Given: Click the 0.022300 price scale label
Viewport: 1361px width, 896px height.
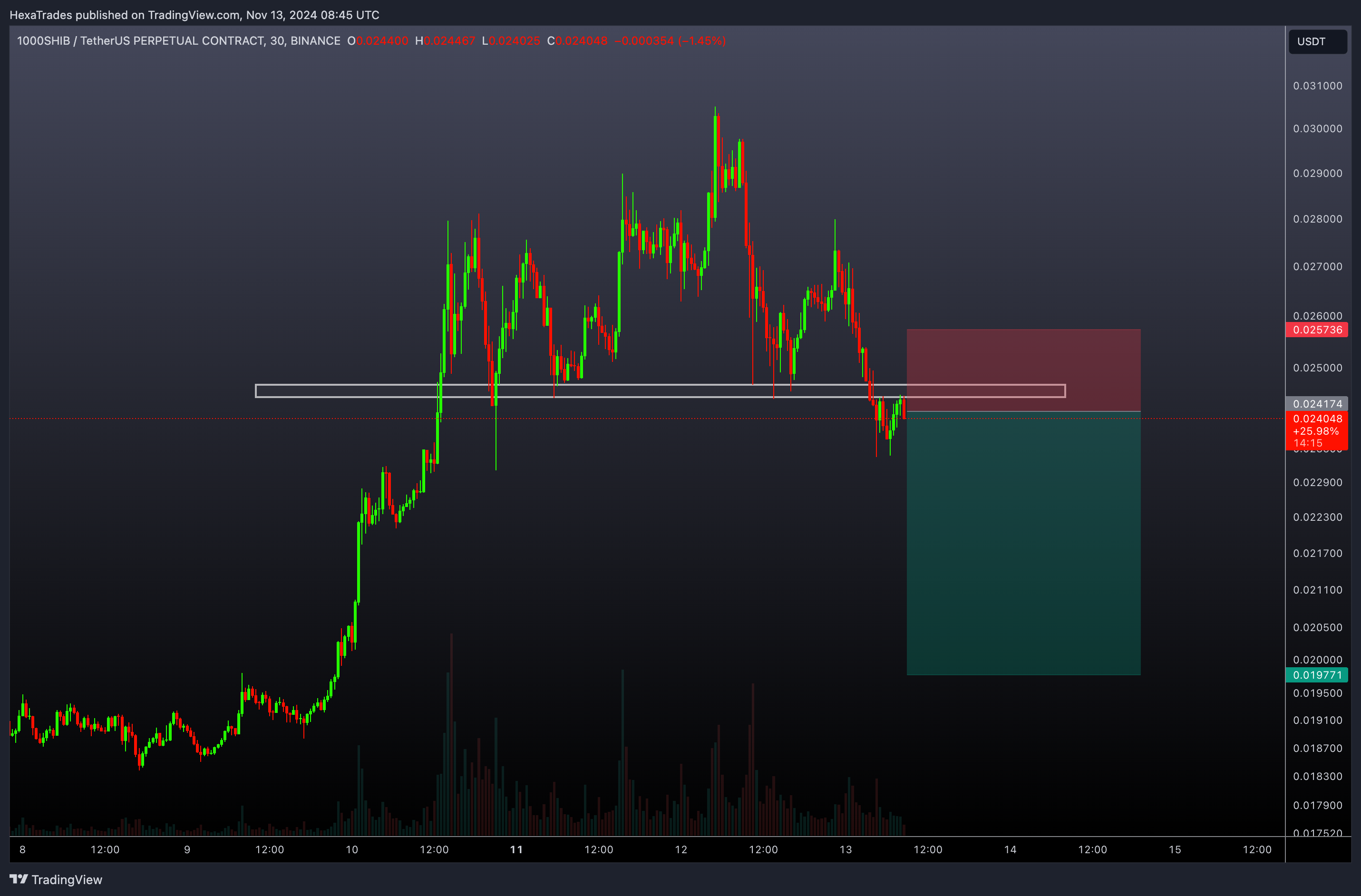Looking at the screenshot, I should [x=1318, y=517].
